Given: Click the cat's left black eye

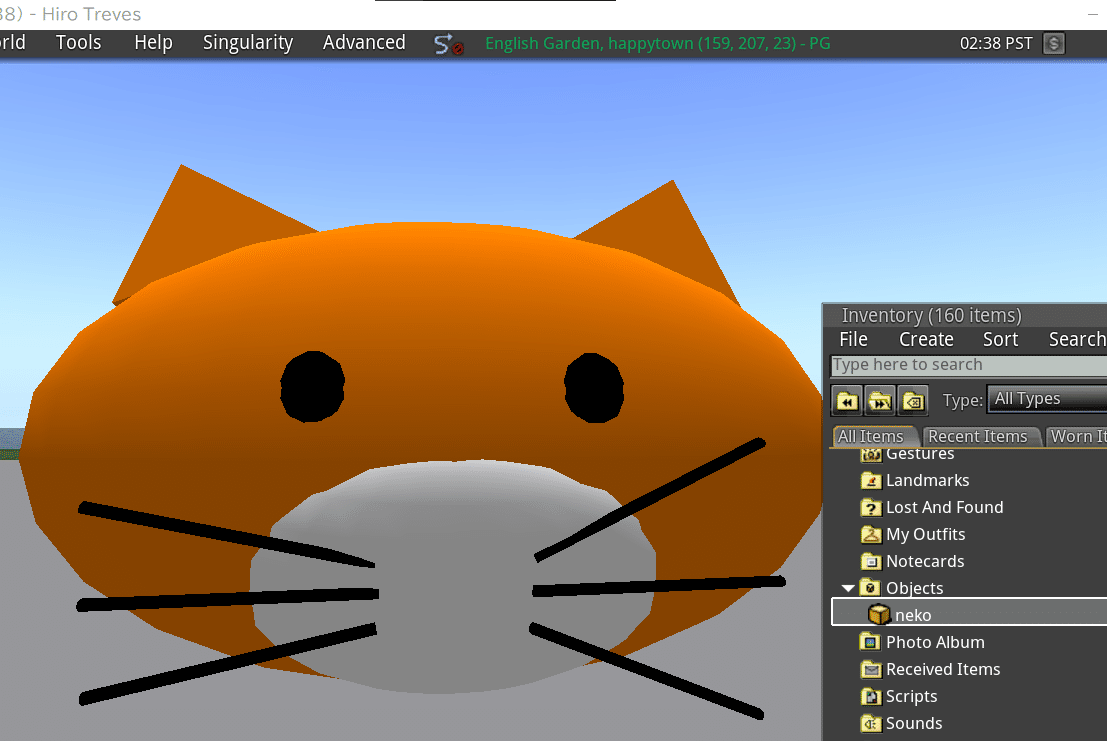Looking at the screenshot, I should [x=313, y=387].
